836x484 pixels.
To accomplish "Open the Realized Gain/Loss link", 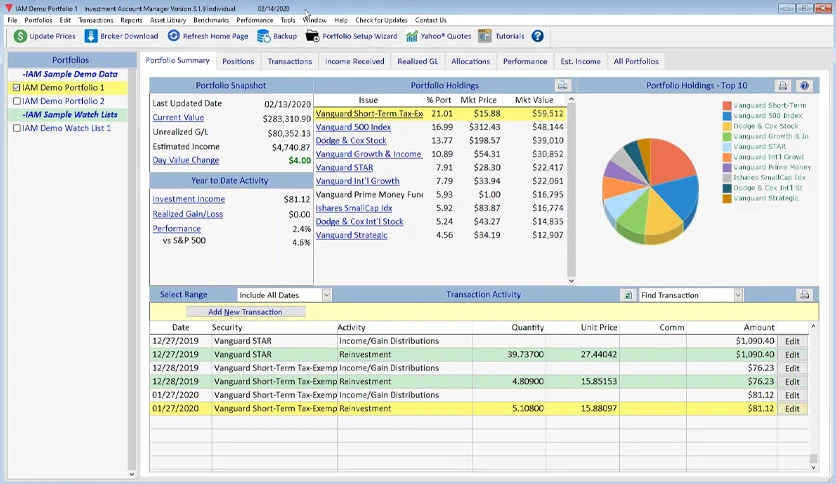I will [188, 214].
